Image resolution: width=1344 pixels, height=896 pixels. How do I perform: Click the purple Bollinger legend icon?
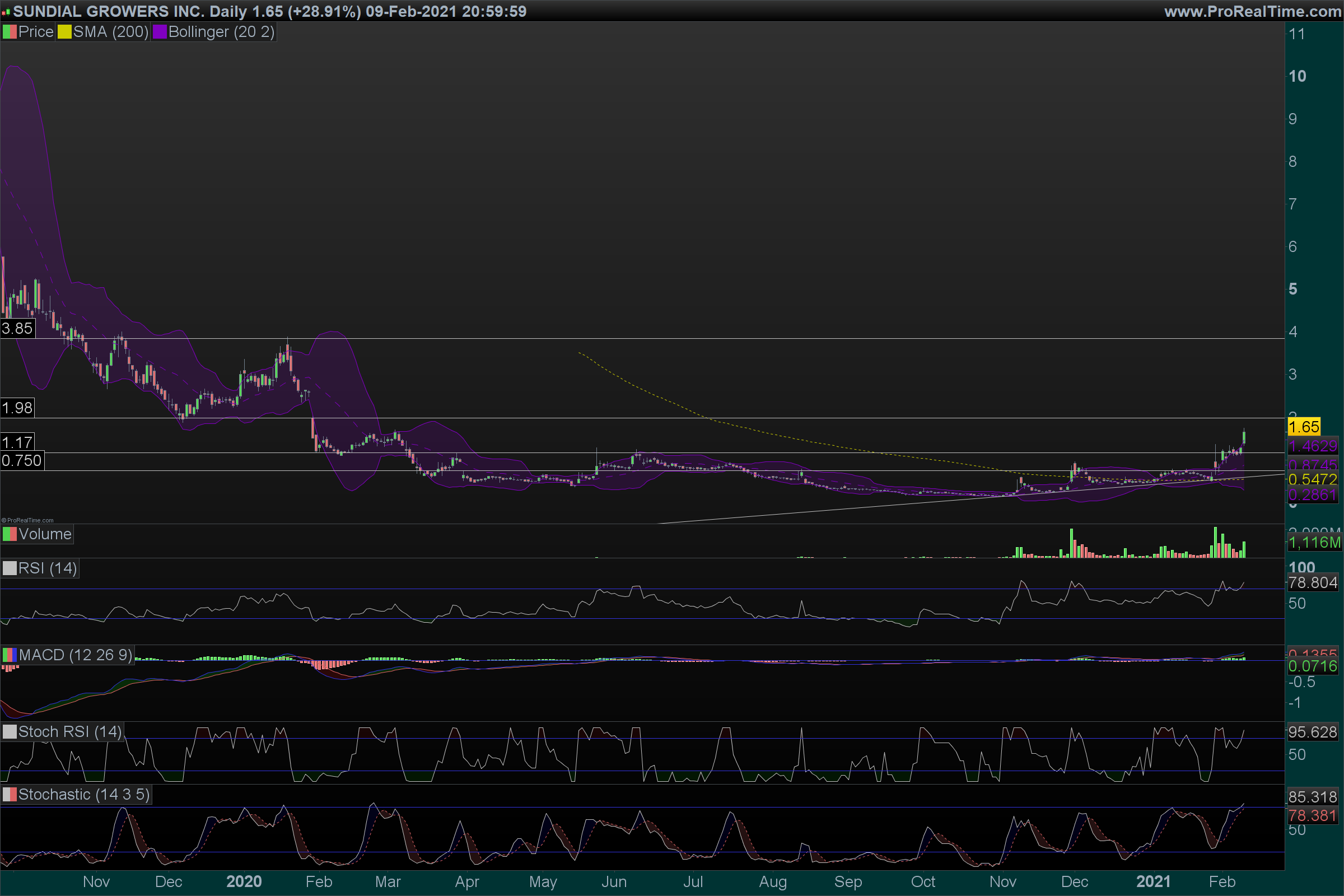160,32
